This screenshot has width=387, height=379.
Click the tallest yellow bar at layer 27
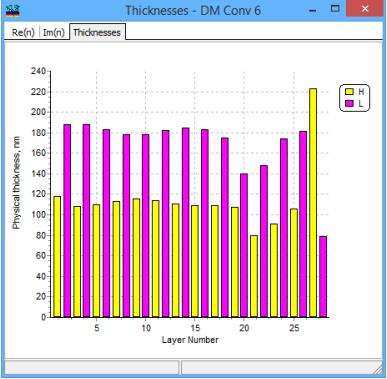pos(313,203)
